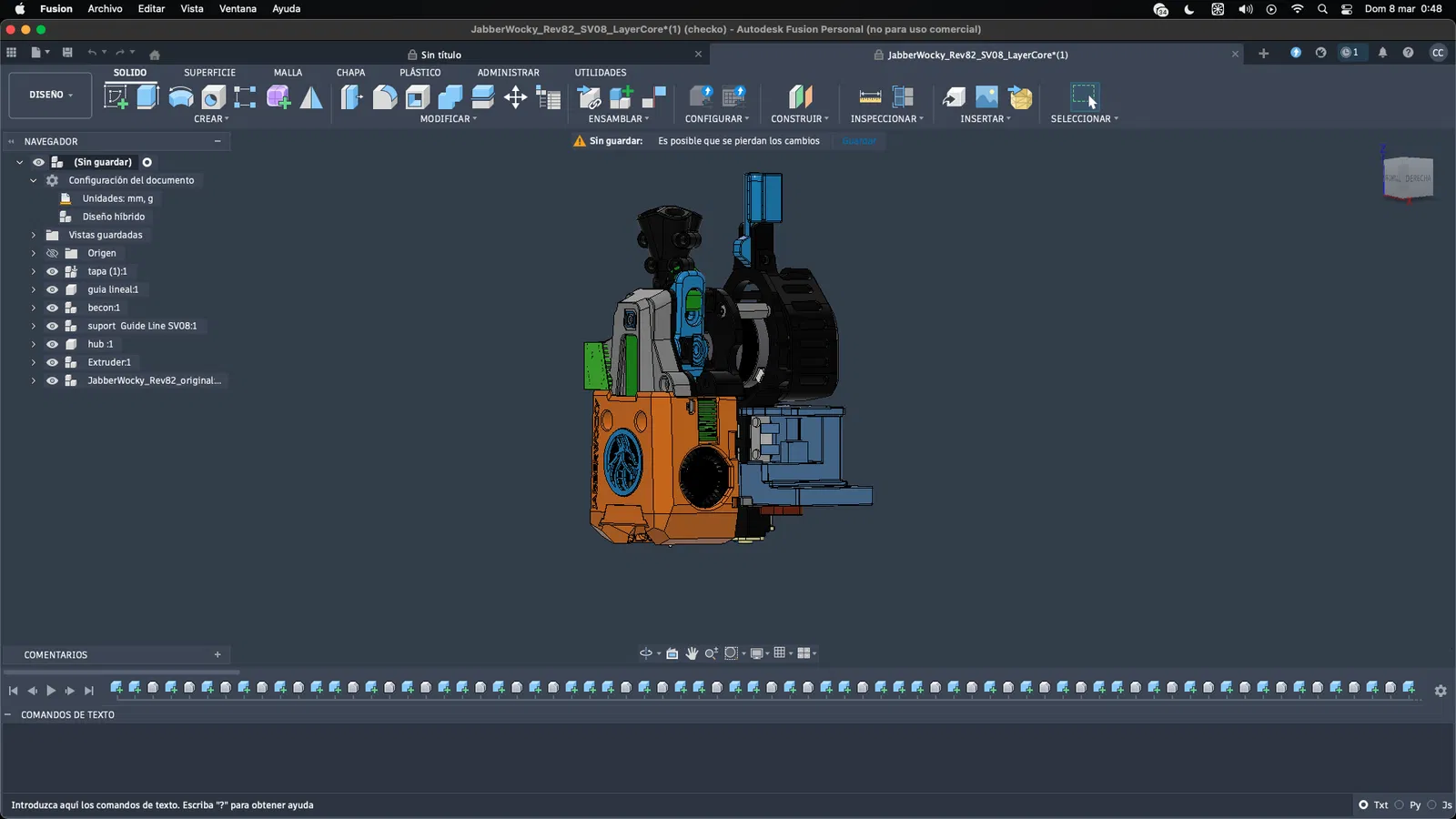This screenshot has height=819, width=1456.
Task: Open the Joint assembly tool
Action: pos(654,96)
